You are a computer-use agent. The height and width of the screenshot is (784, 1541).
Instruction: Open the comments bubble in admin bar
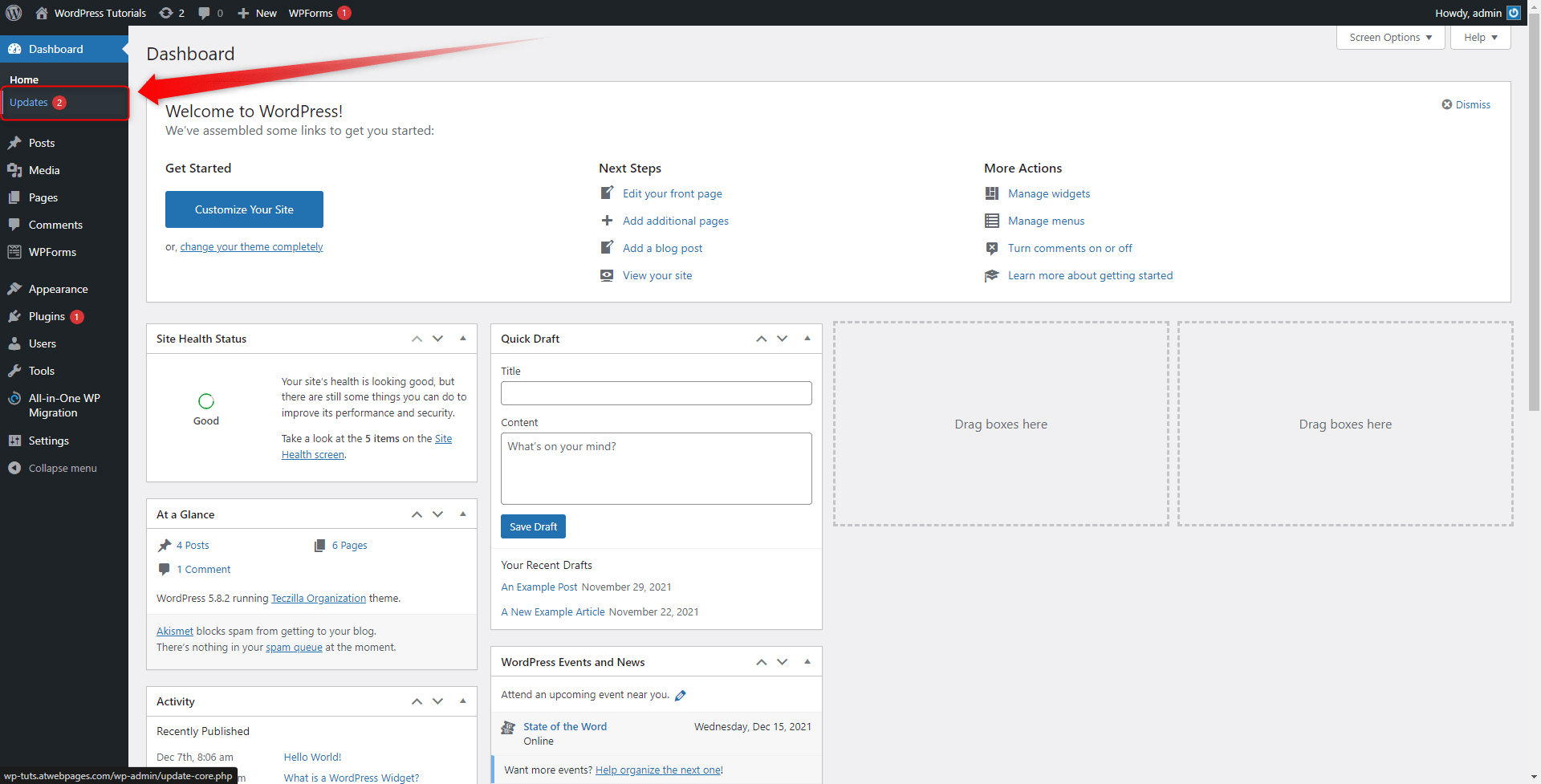tap(204, 13)
